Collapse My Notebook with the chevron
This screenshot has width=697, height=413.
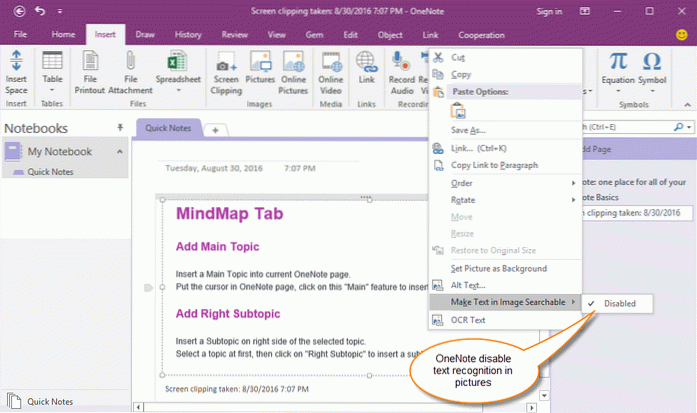point(120,152)
